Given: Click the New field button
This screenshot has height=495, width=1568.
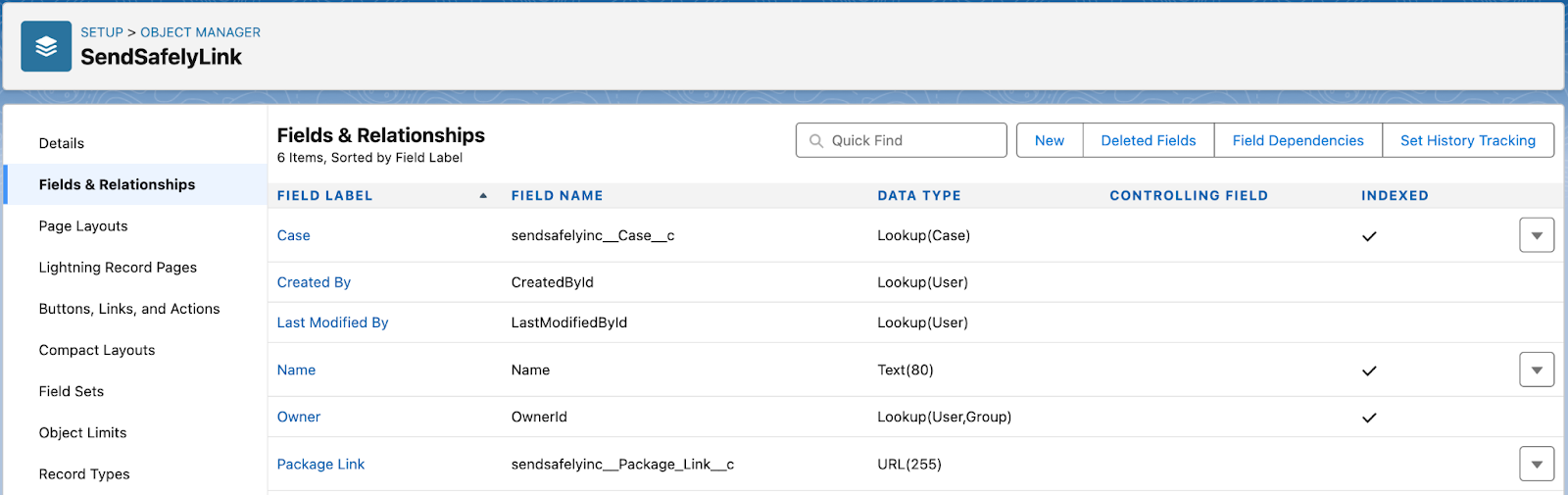Looking at the screenshot, I should [1050, 140].
